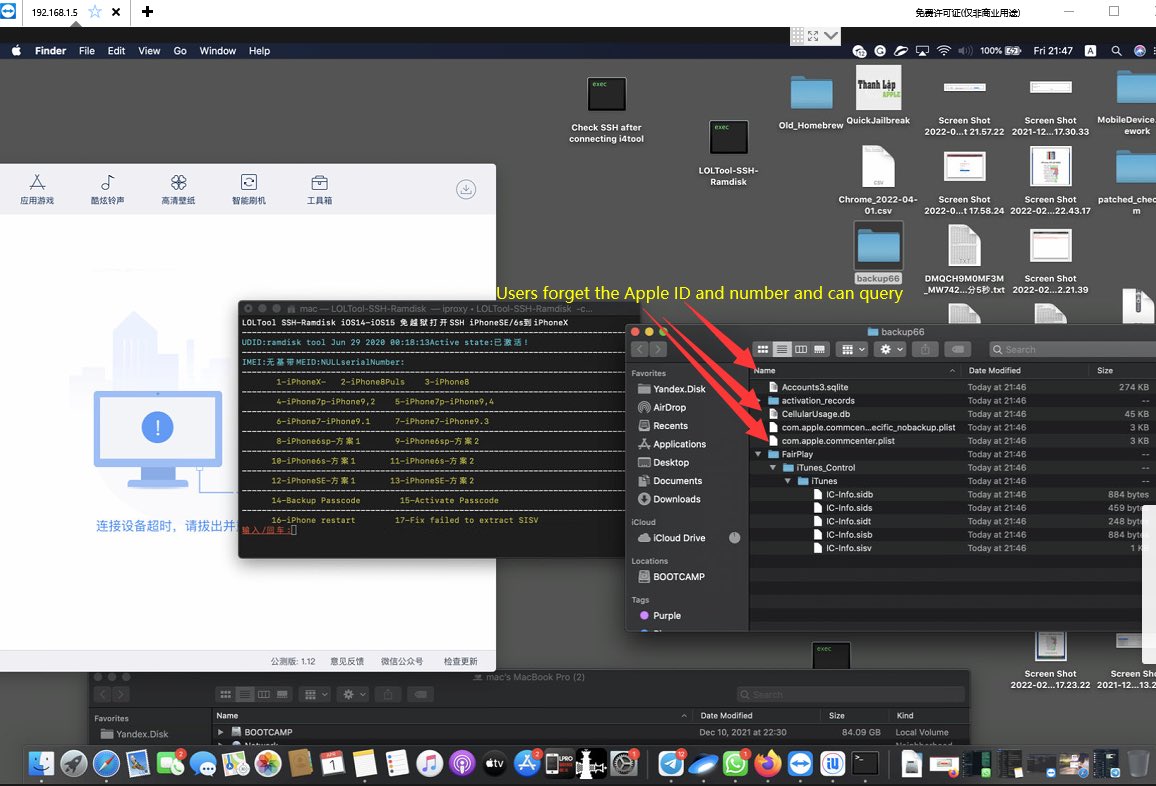Open the Help menu

260,50
